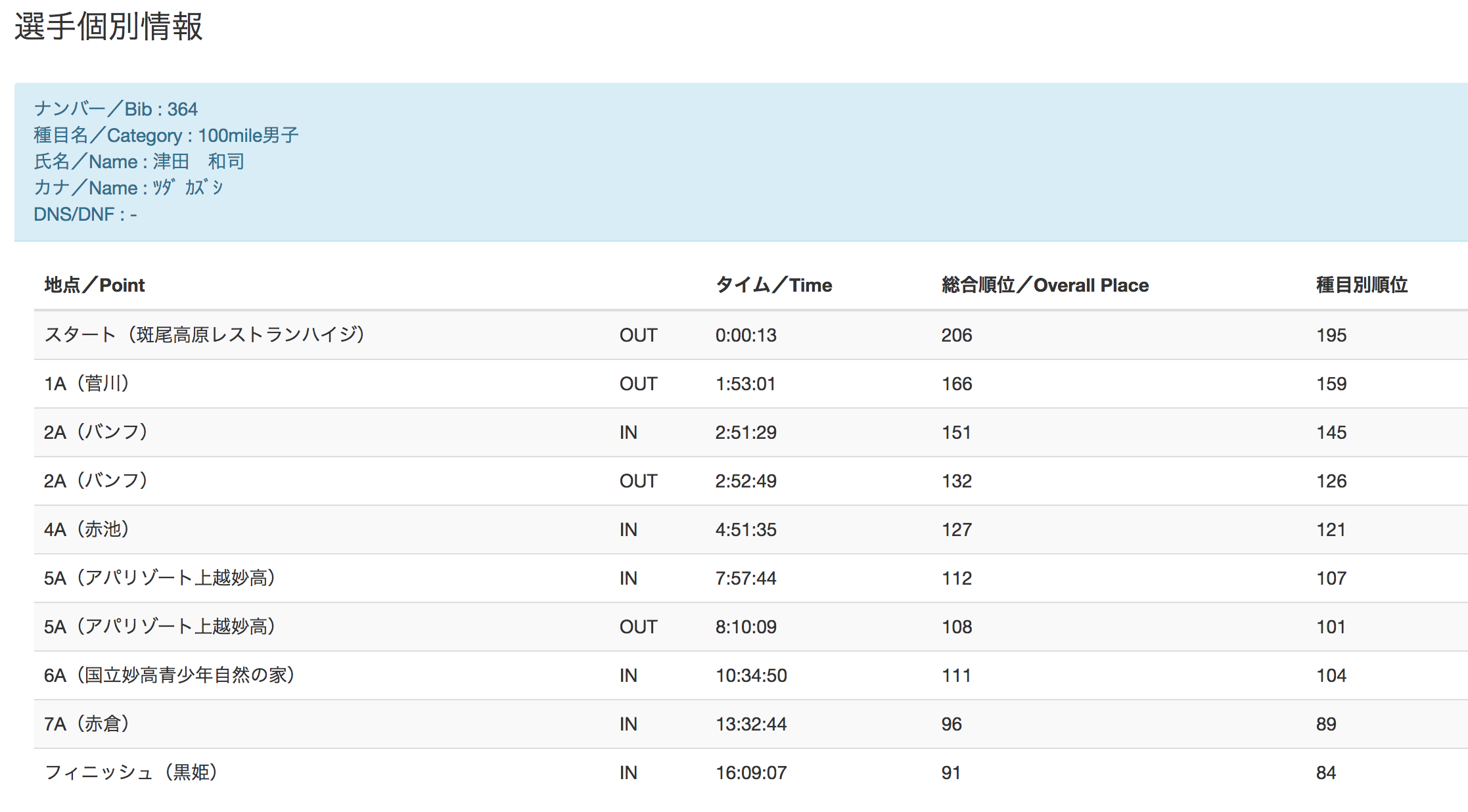The width and height of the screenshot is (1468, 812).
Task: Click the Category 100mile男子 line
Action: point(166,135)
